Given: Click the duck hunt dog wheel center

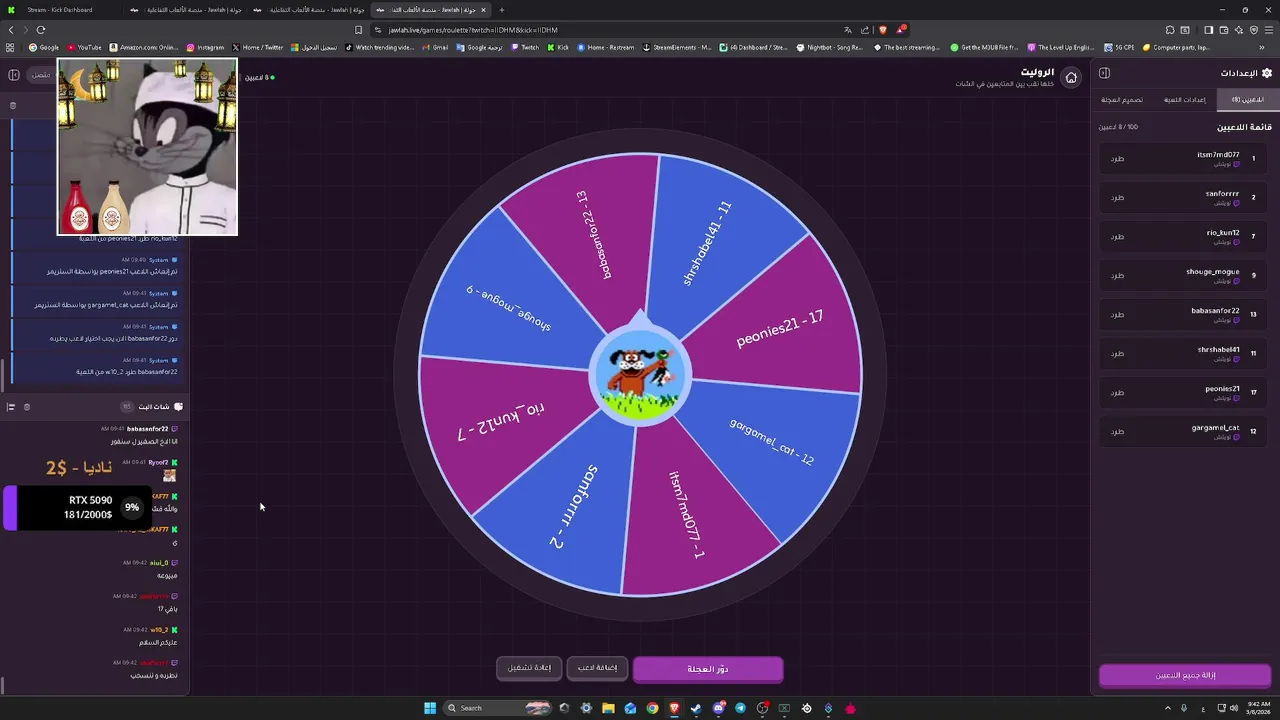Looking at the screenshot, I should pyautogui.click(x=640, y=377).
